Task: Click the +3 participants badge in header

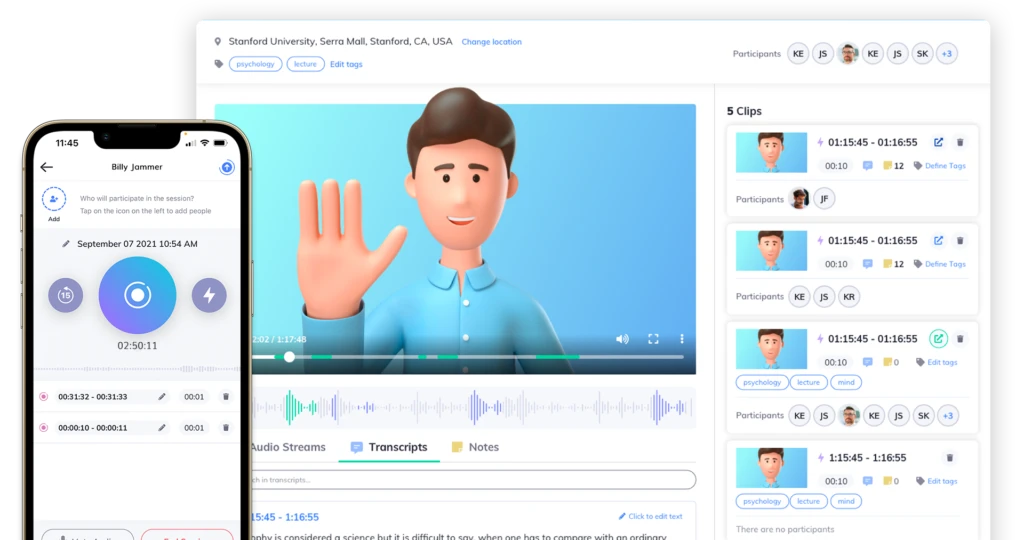Action: pos(947,54)
